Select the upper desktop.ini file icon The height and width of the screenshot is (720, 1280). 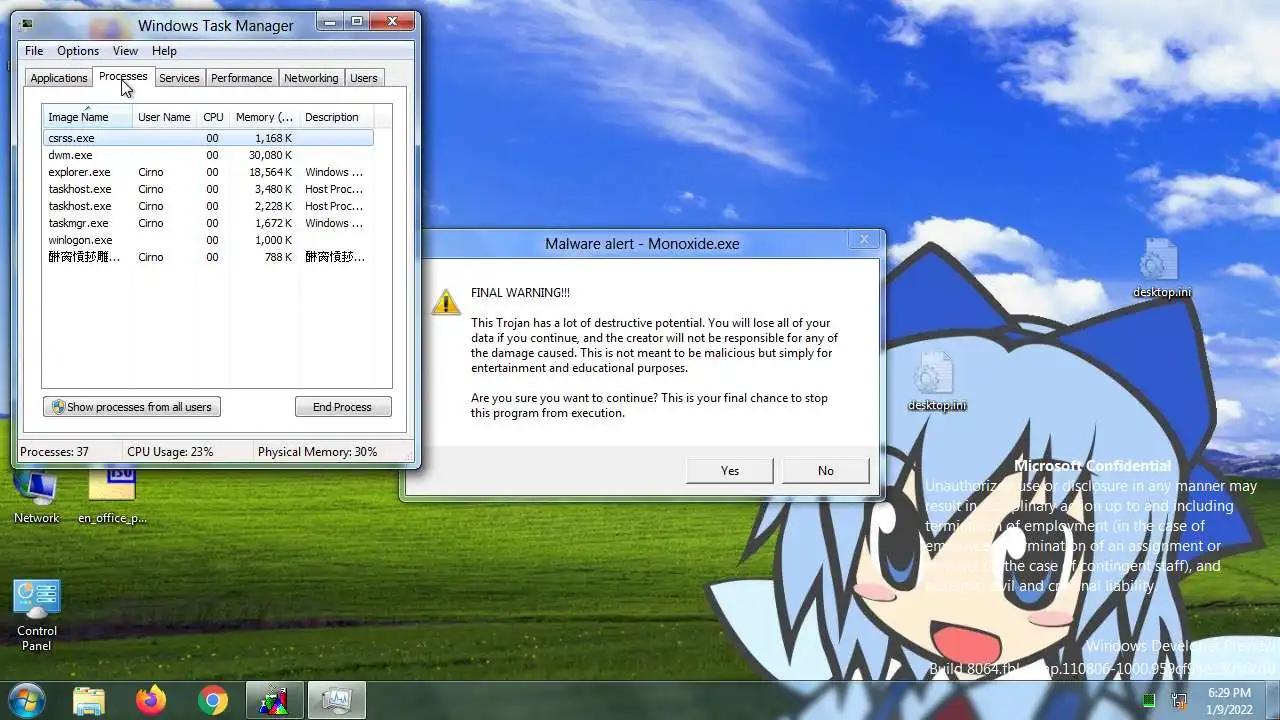(1161, 268)
